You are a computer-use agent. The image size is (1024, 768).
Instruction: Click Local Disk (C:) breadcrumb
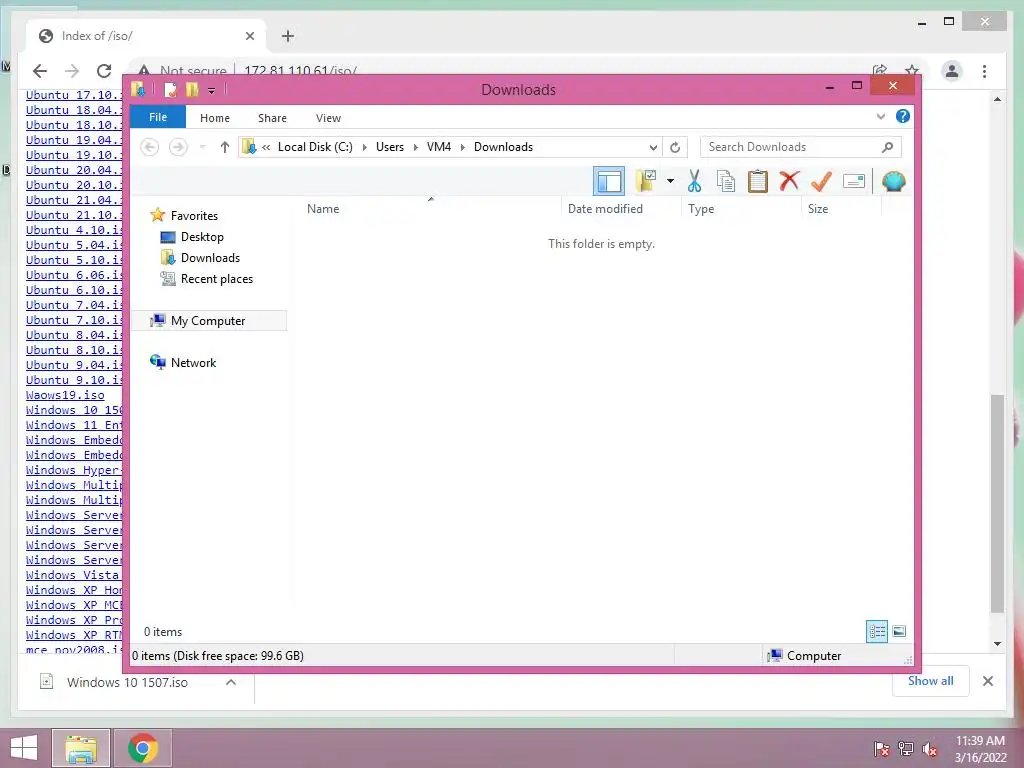tap(315, 147)
